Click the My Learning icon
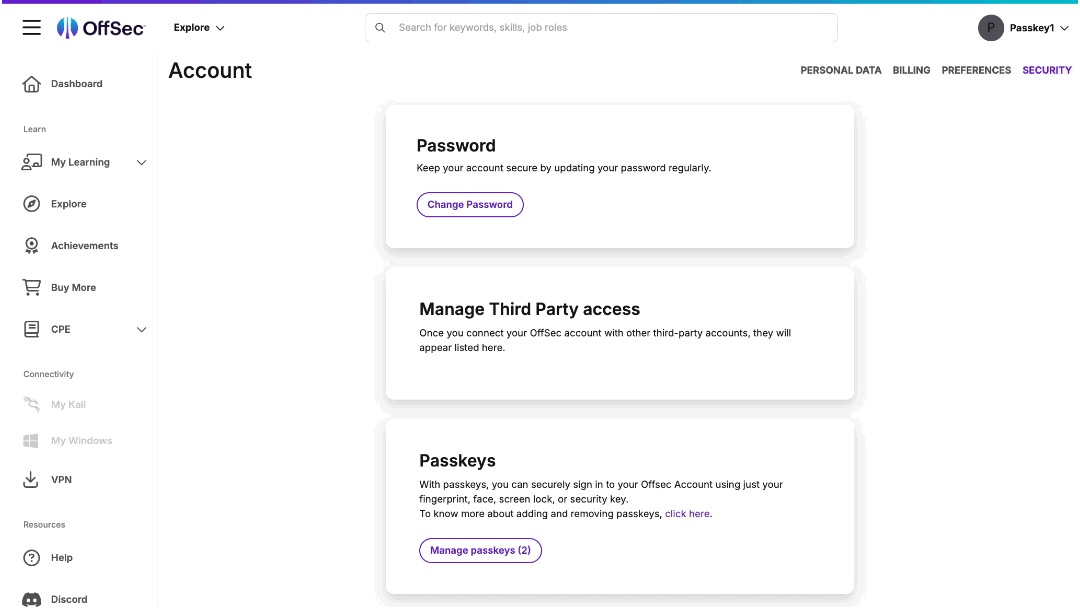Viewport: 1080px width, 608px height. point(32,163)
